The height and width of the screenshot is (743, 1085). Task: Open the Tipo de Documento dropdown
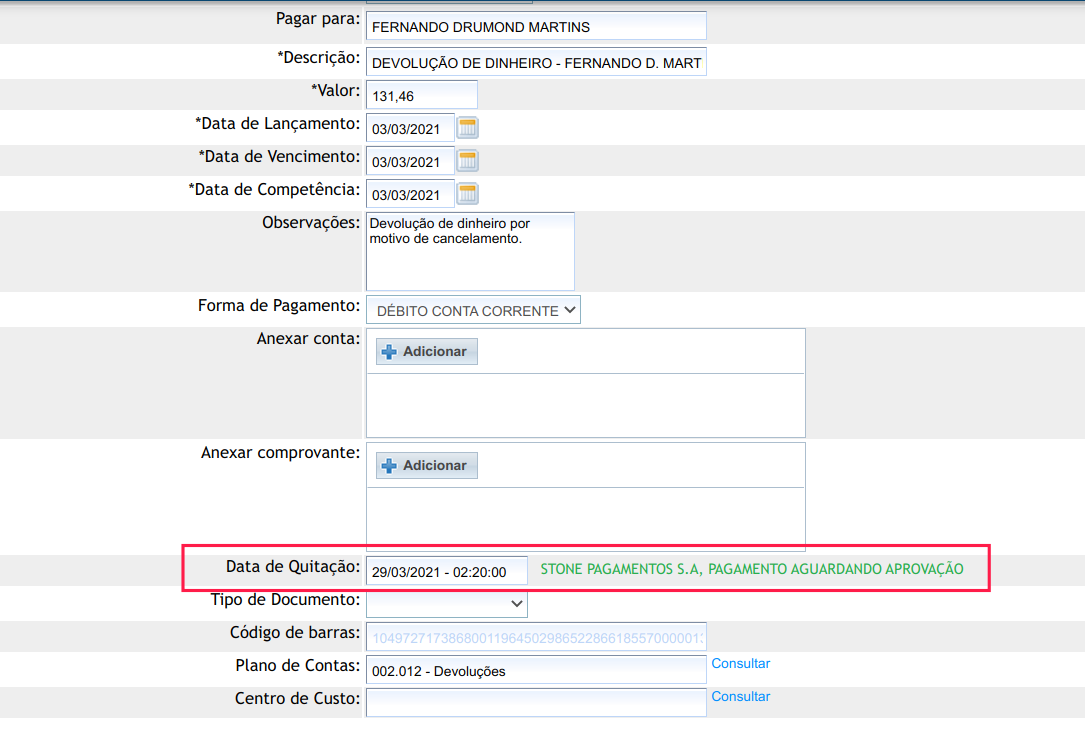(x=447, y=603)
